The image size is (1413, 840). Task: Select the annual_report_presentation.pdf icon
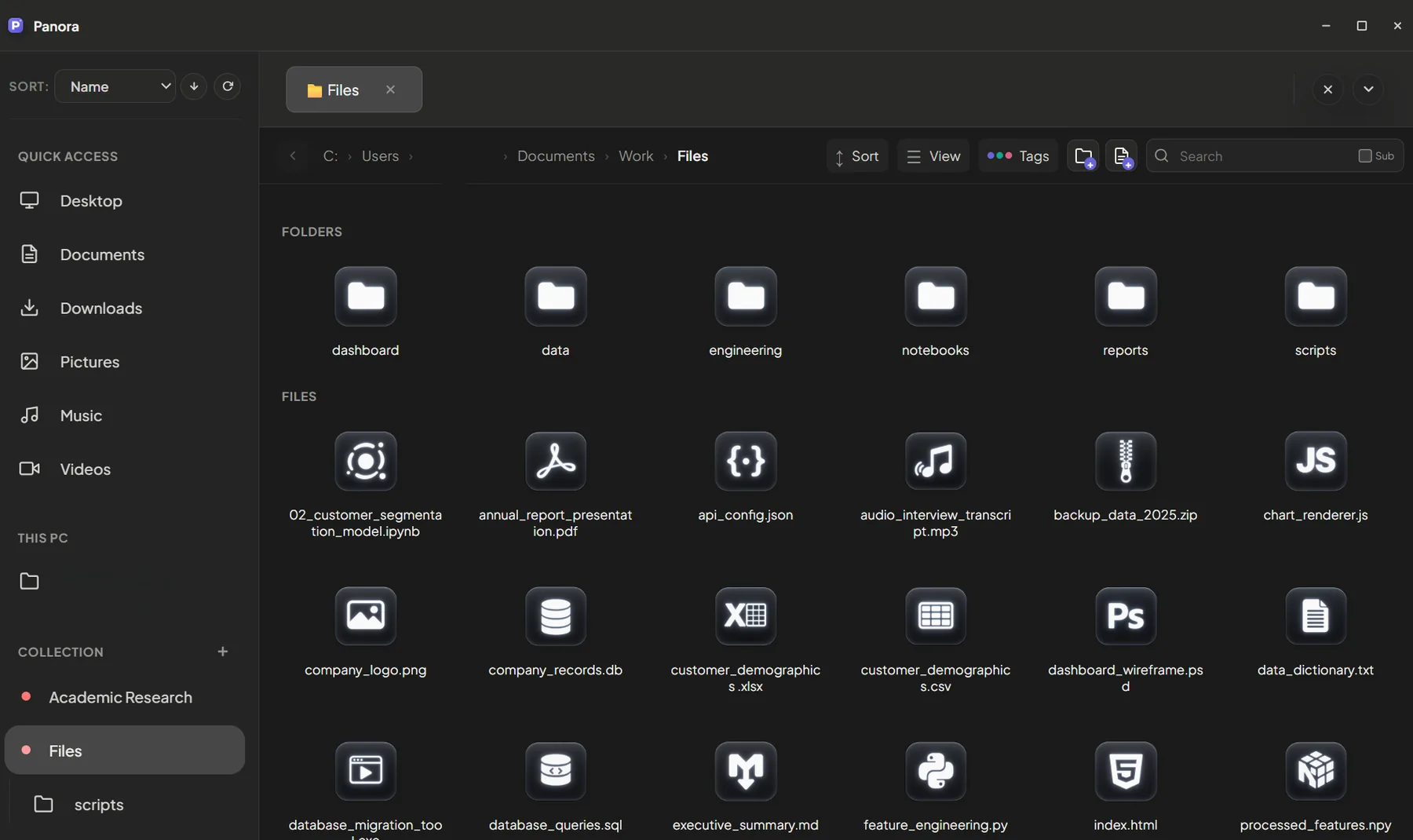[556, 462]
